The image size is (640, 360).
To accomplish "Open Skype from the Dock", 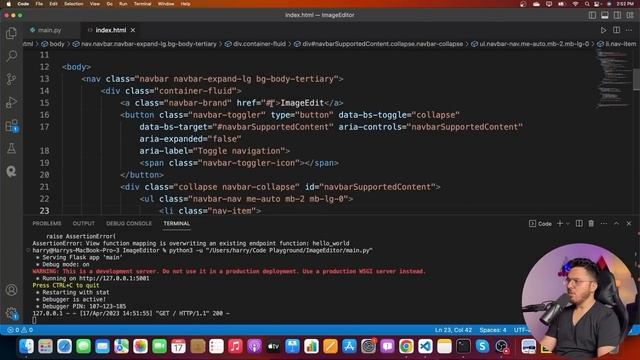I will pyautogui.click(x=482, y=346).
